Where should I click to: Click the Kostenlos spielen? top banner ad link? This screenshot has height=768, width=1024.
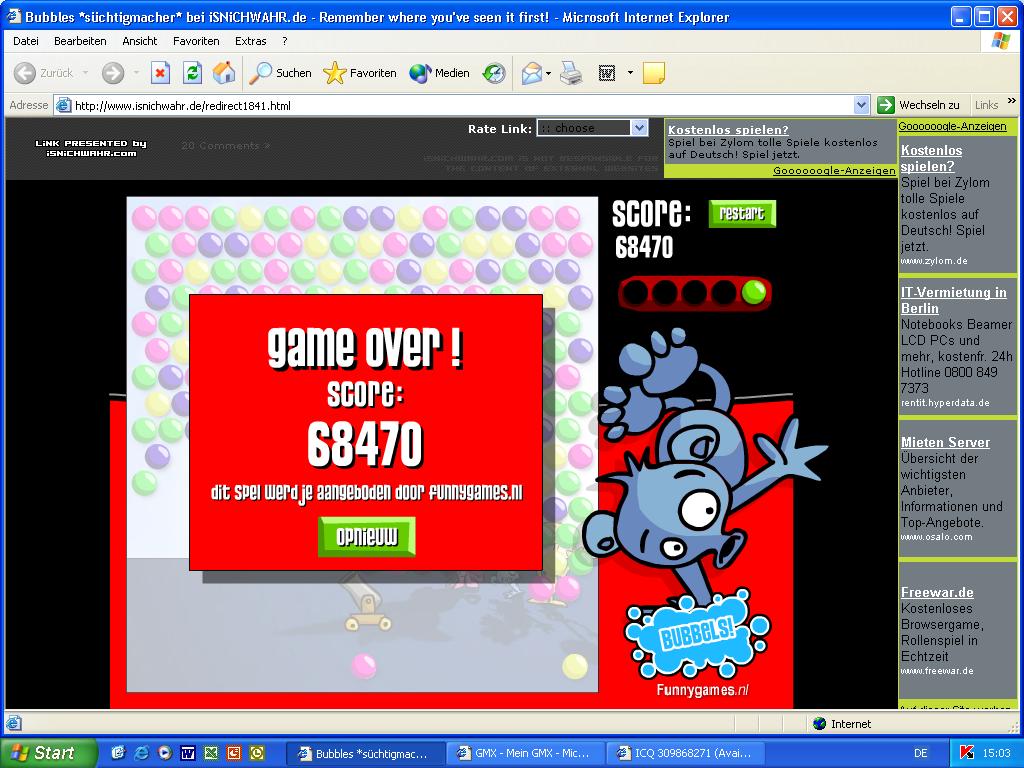tap(728, 129)
